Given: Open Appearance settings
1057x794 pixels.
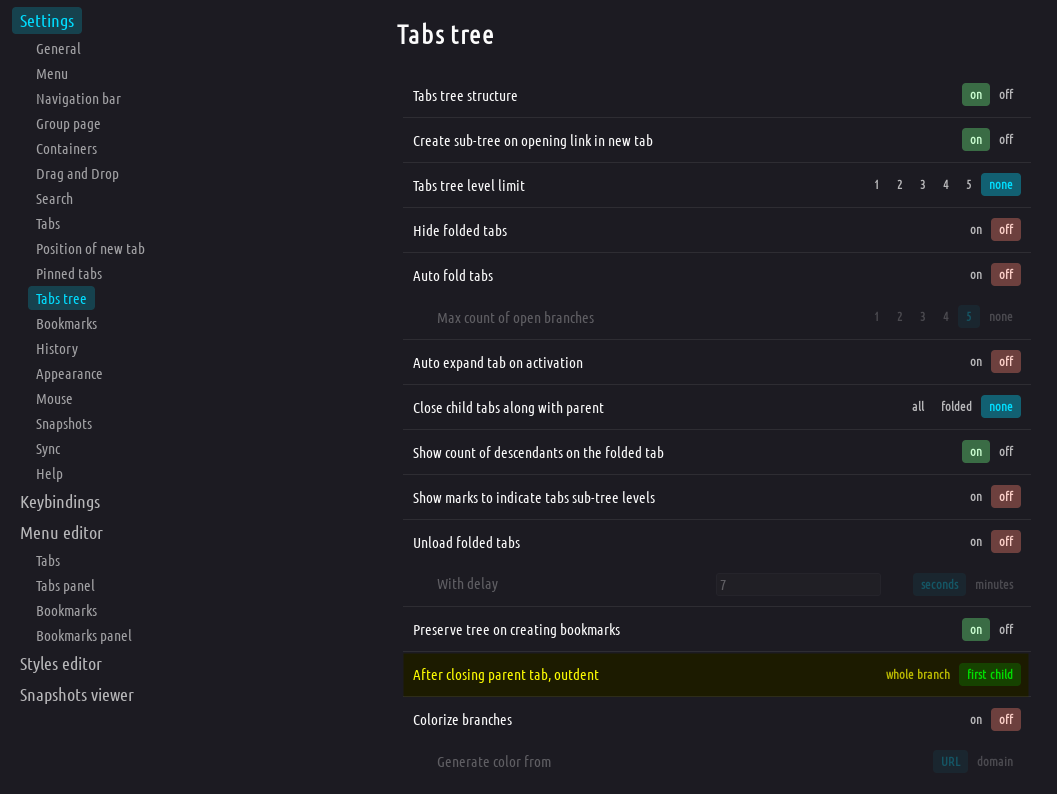Looking at the screenshot, I should [69, 373].
